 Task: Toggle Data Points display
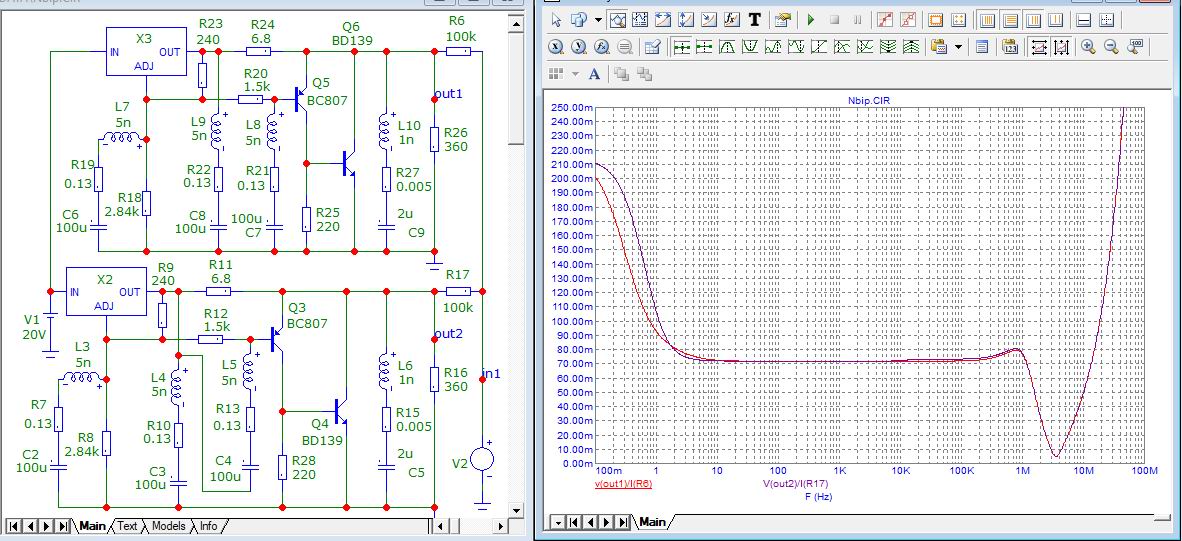(x=885, y=20)
